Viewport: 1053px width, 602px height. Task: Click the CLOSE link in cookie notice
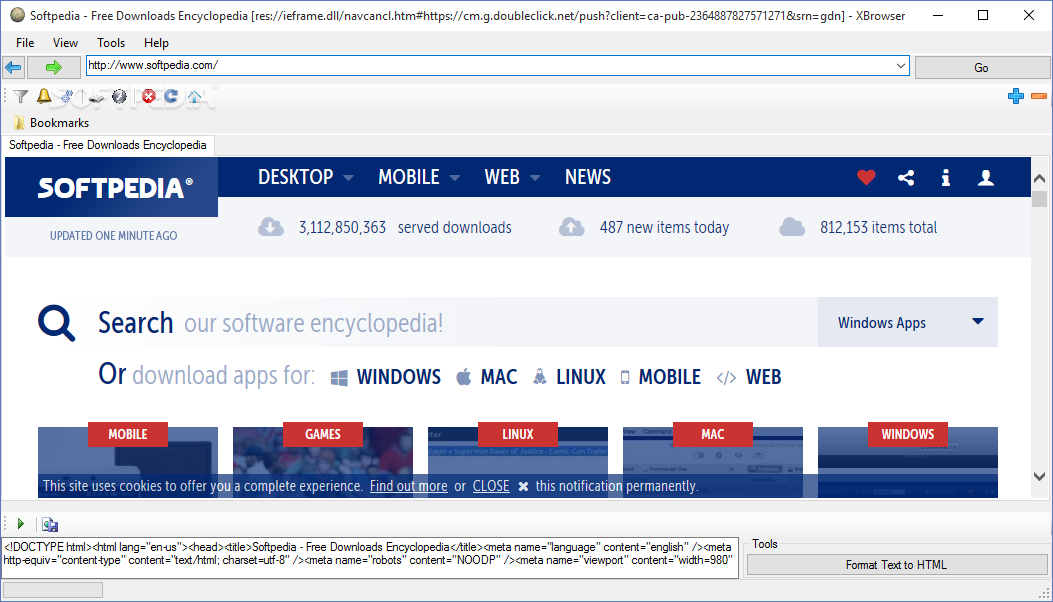click(491, 486)
